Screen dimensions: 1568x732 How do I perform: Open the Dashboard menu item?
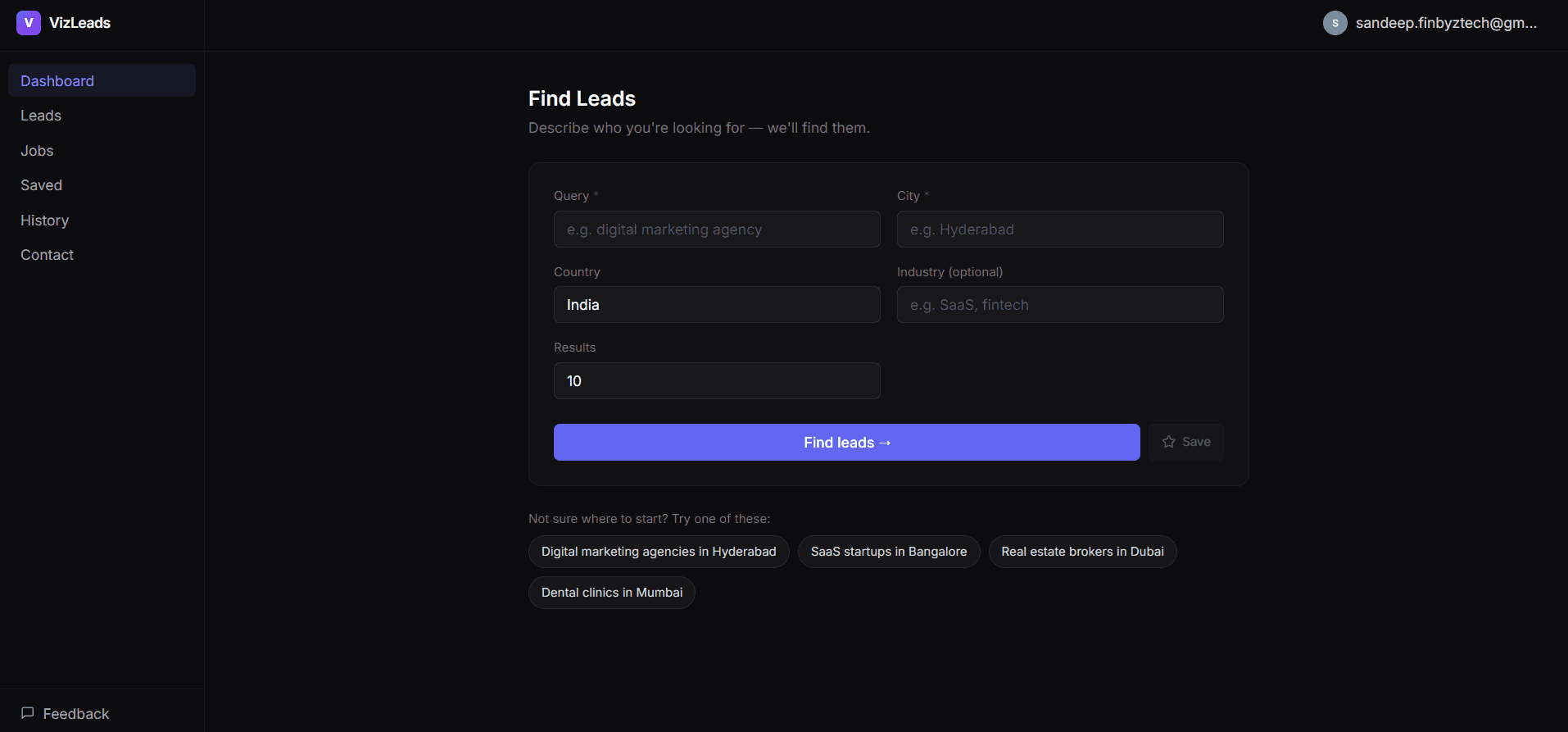click(102, 80)
